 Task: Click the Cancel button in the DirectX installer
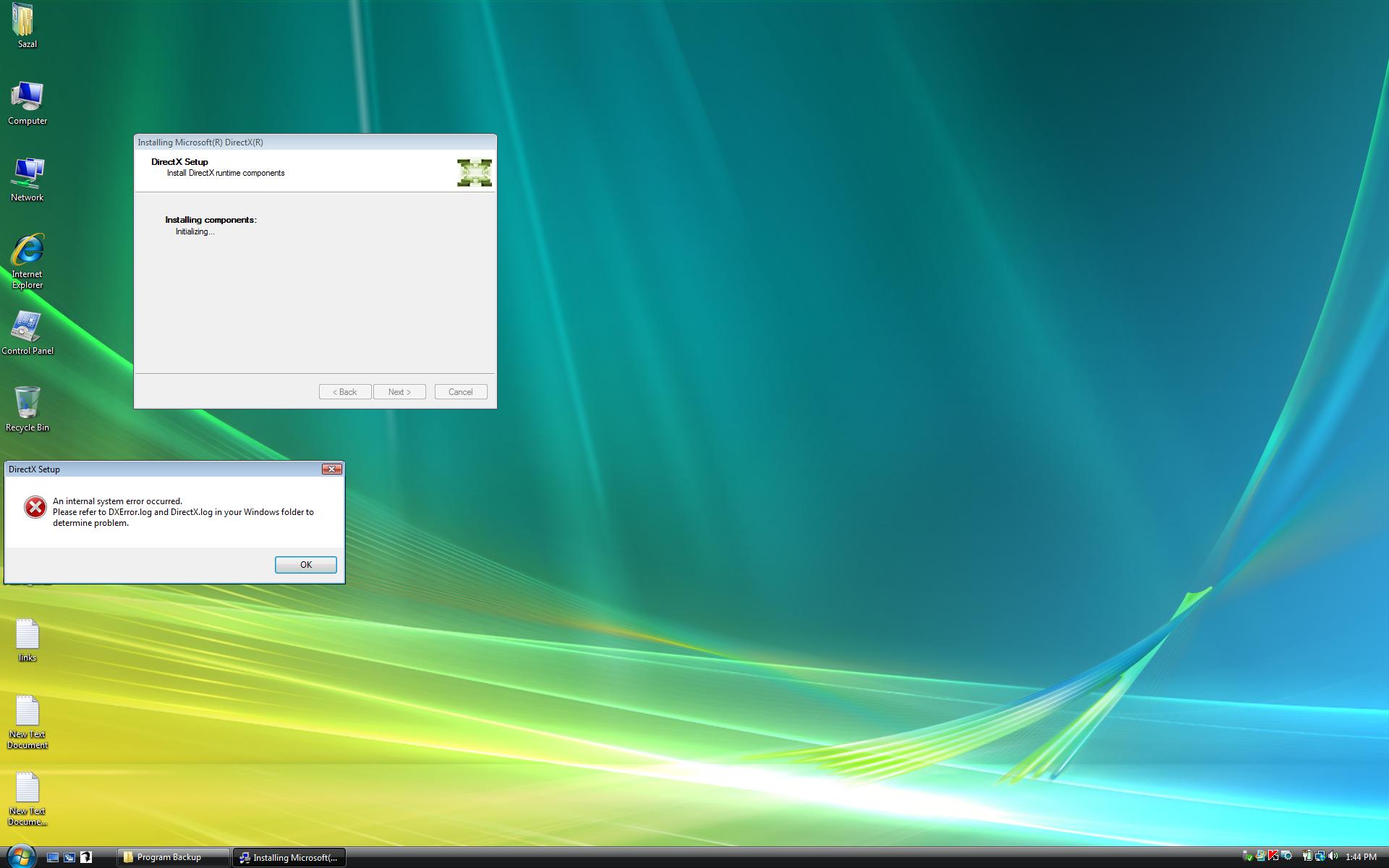pyautogui.click(x=460, y=391)
